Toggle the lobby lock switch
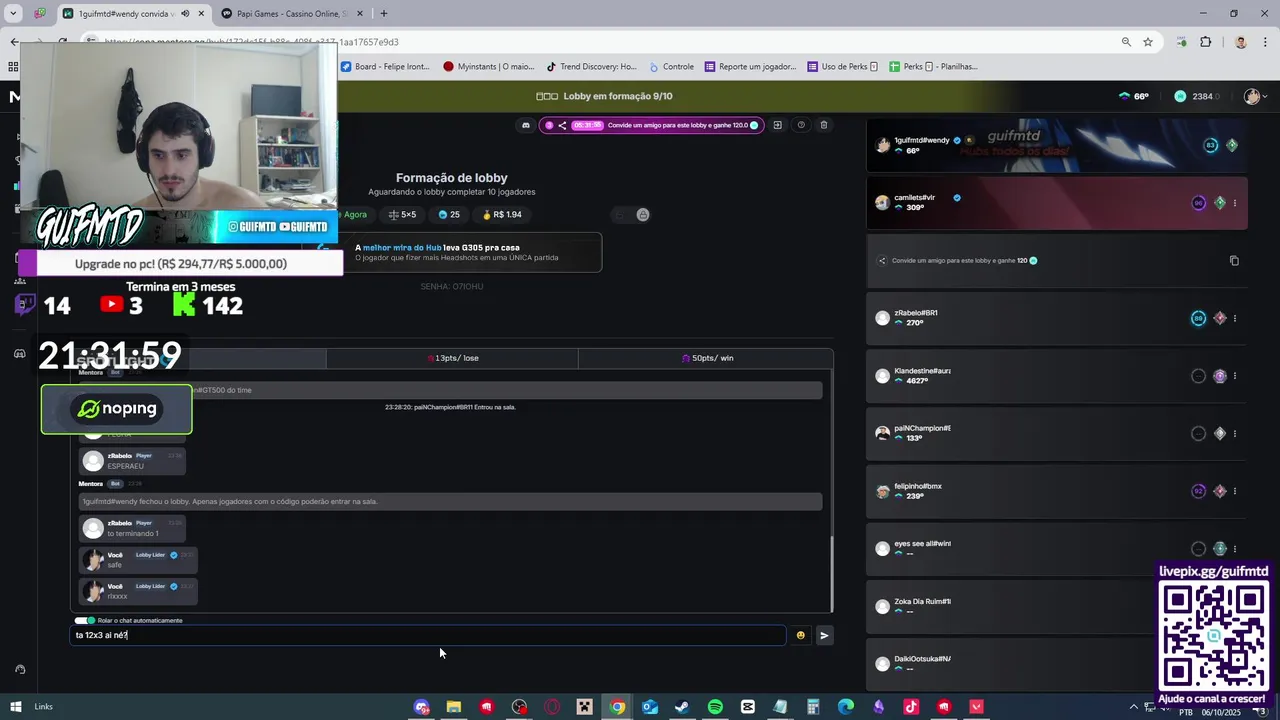The height and width of the screenshot is (720, 1280). pos(632,215)
